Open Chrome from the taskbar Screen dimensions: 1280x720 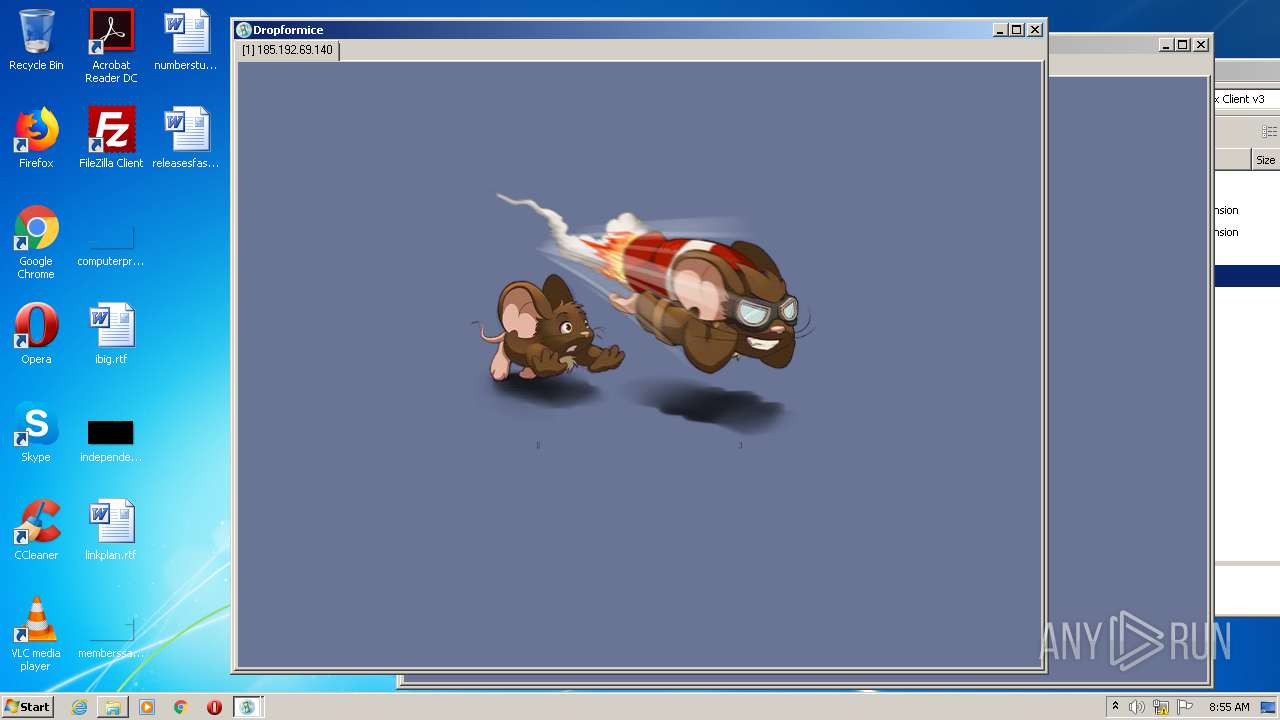point(180,707)
